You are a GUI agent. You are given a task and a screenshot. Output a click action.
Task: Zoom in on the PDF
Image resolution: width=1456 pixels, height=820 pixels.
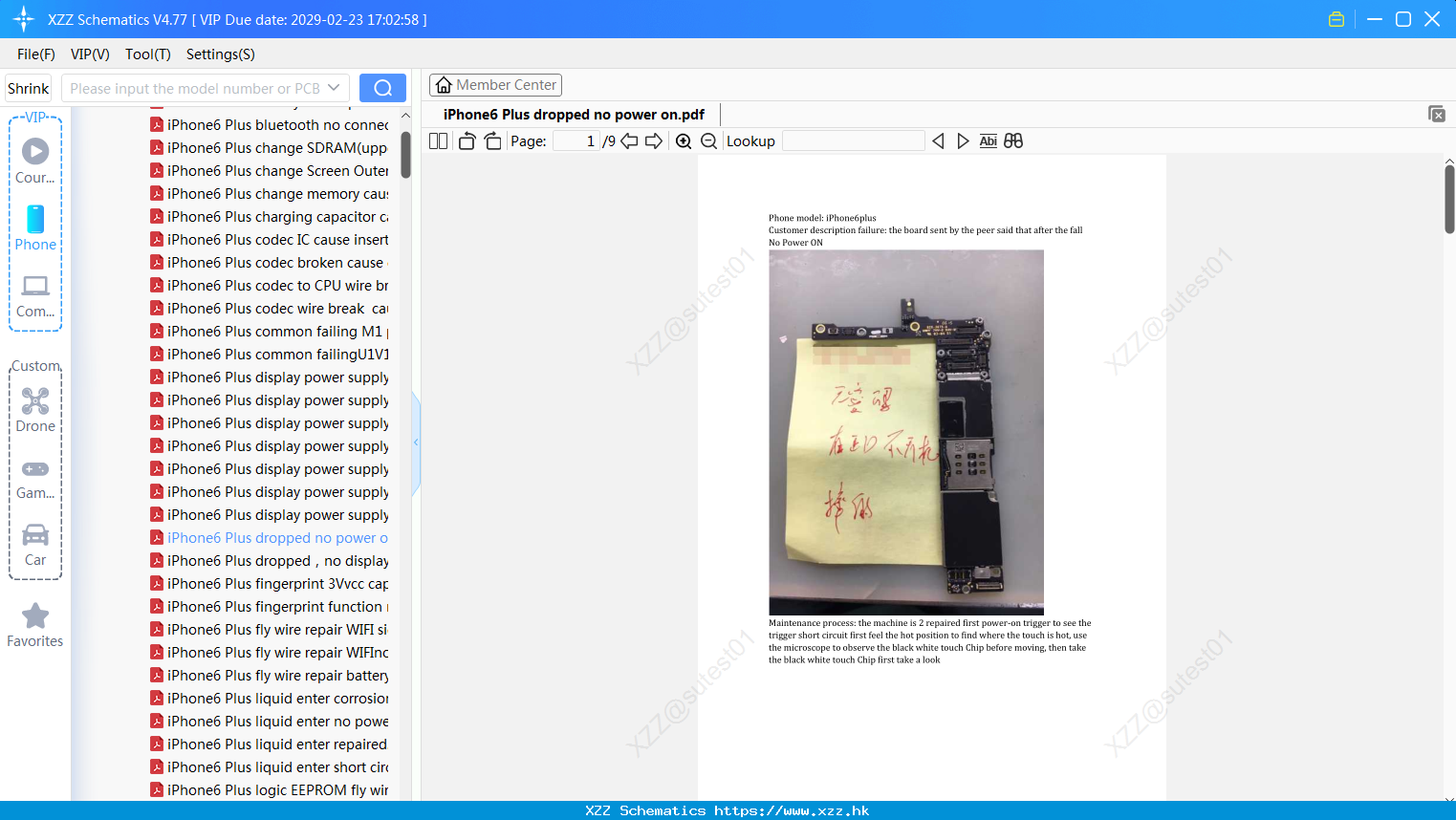pos(684,141)
